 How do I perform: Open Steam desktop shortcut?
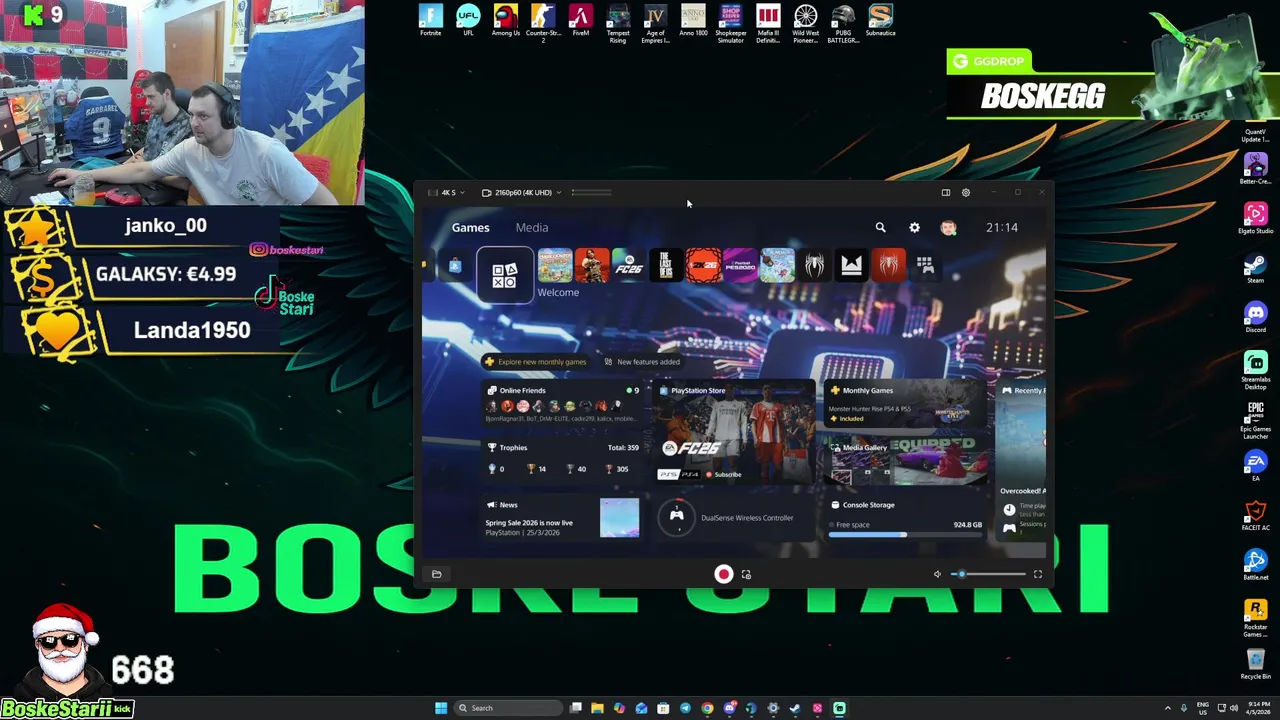pos(1255,269)
